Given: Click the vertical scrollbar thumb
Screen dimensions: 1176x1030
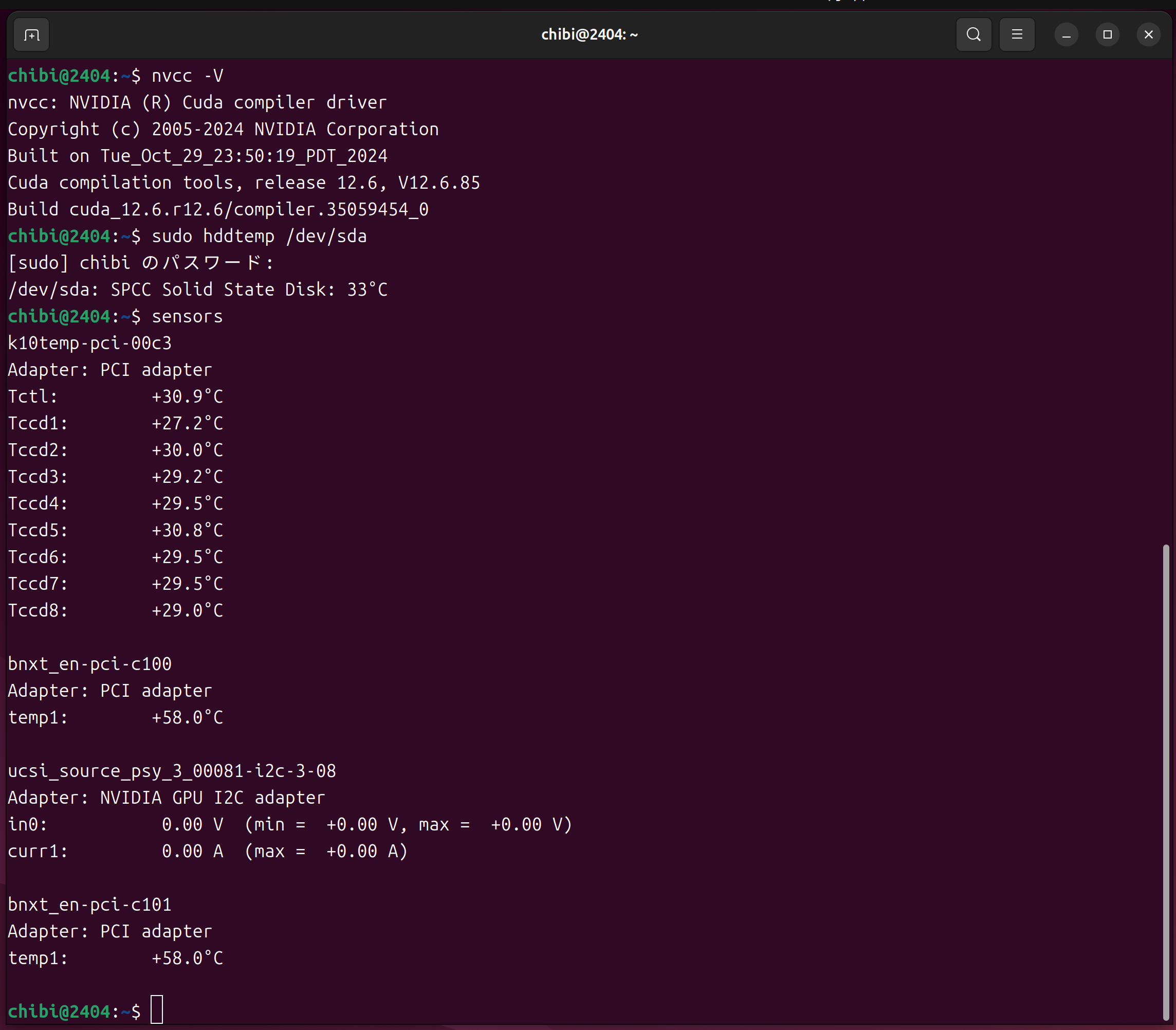Looking at the screenshot, I should click(x=1165, y=782).
